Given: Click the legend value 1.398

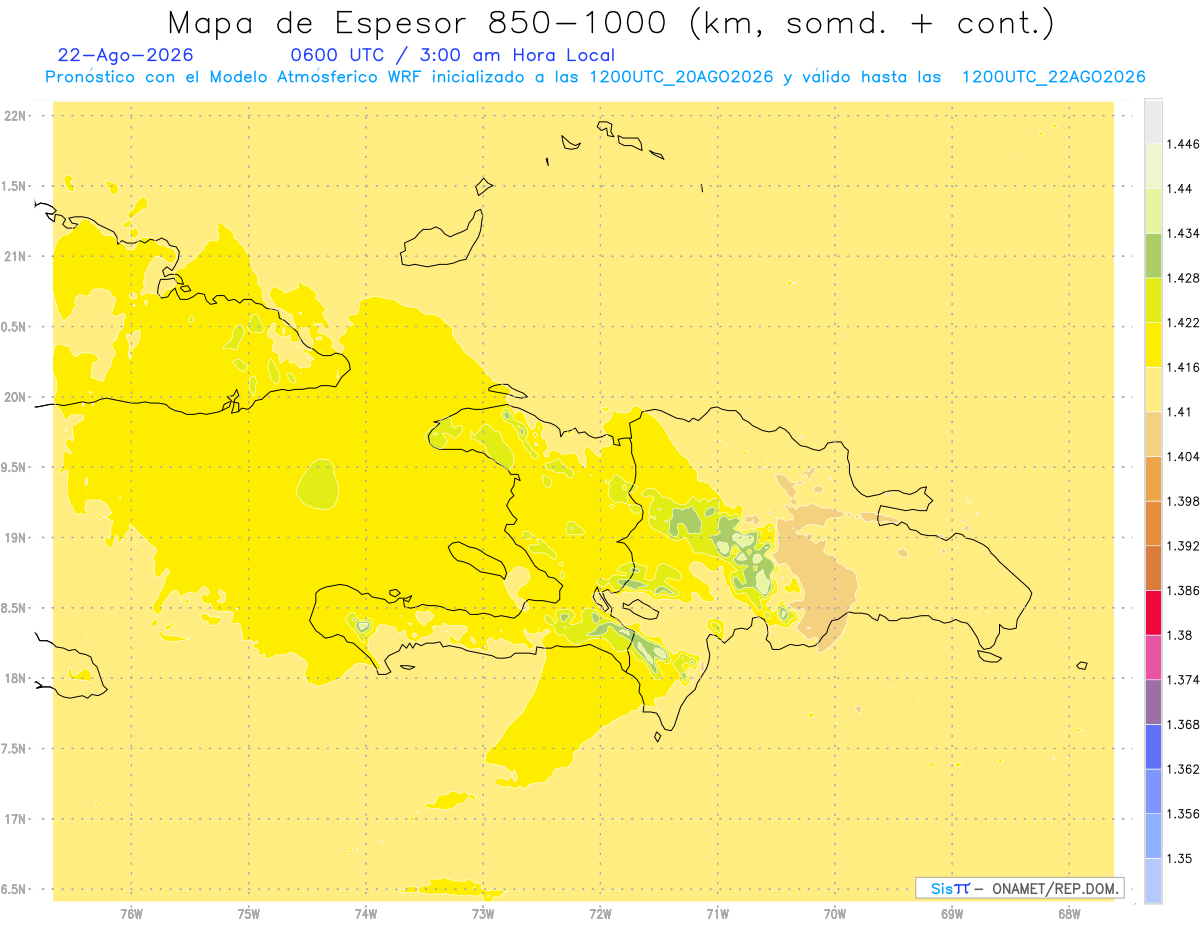Looking at the screenshot, I should pyautogui.click(x=1184, y=501).
